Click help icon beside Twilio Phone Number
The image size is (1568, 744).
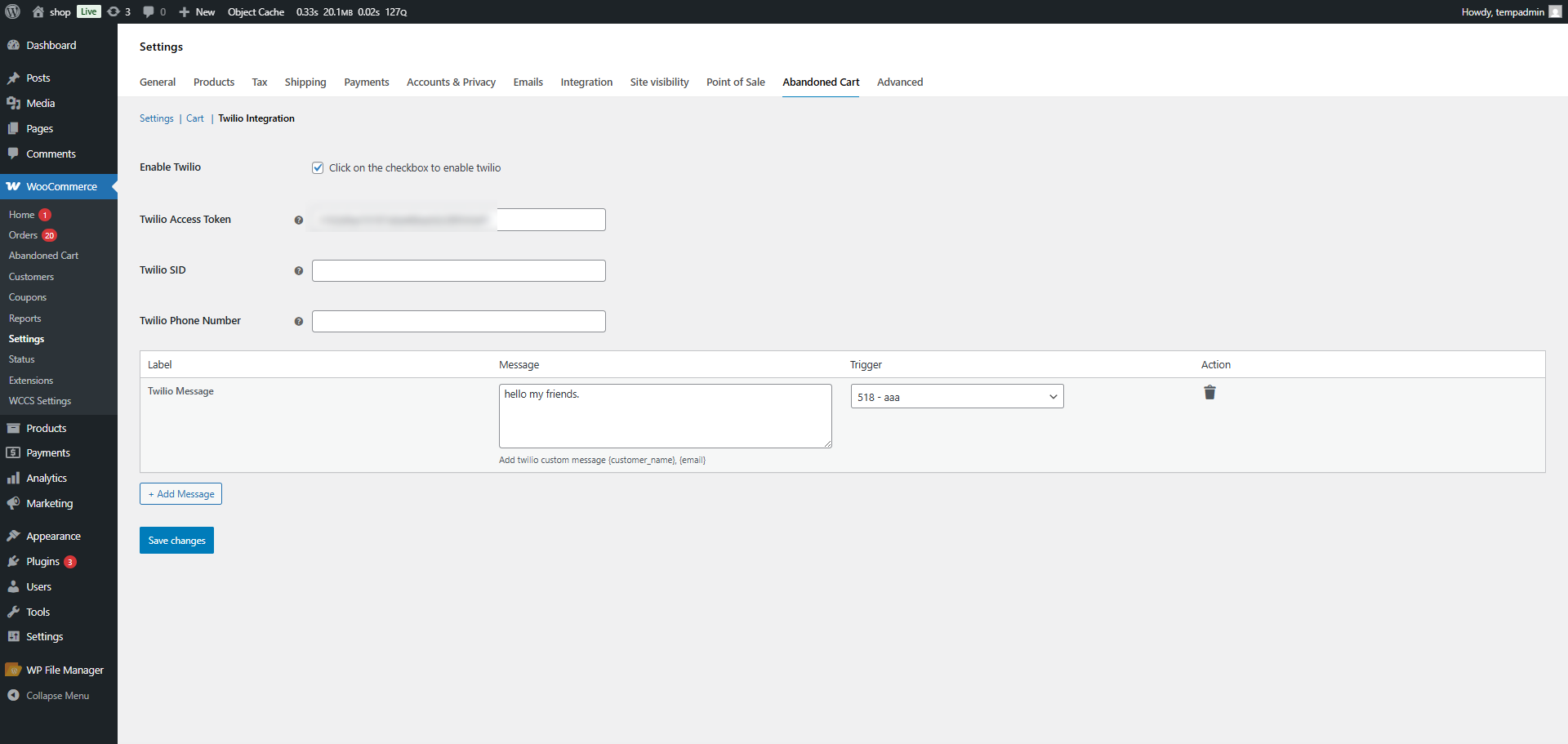click(x=299, y=321)
